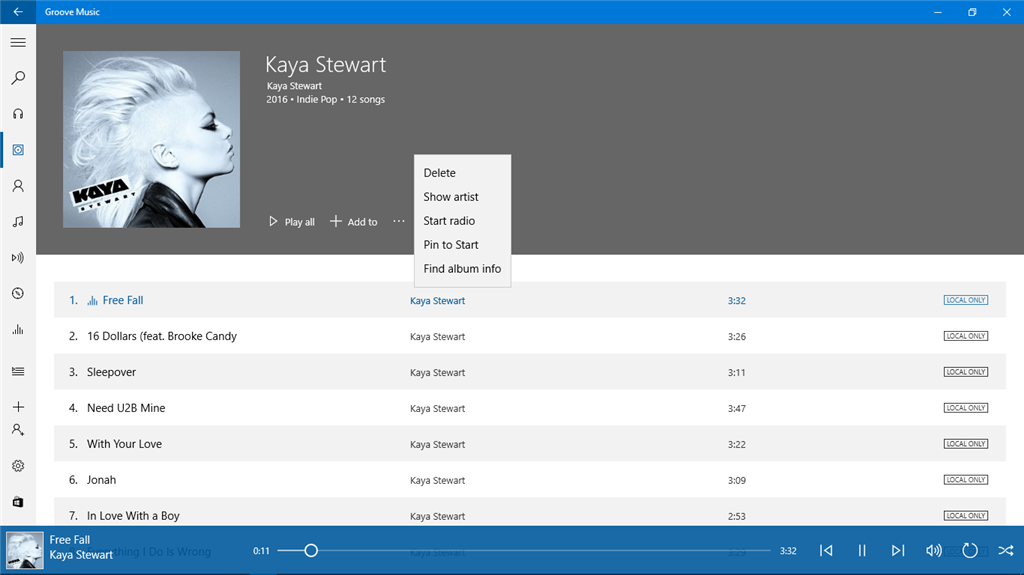Click Kaya Stewart artist link in Free Fall row
The image size is (1024, 575).
point(438,301)
